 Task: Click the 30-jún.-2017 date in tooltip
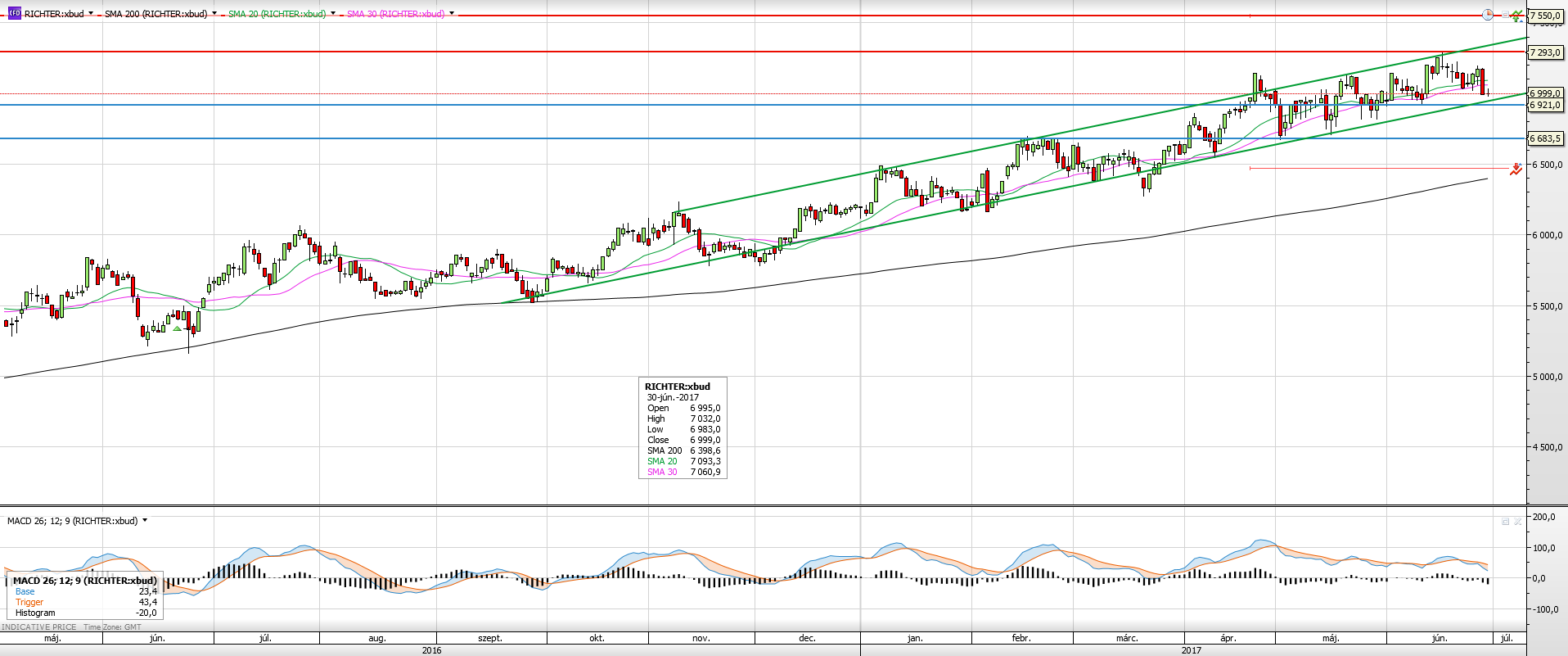673,397
